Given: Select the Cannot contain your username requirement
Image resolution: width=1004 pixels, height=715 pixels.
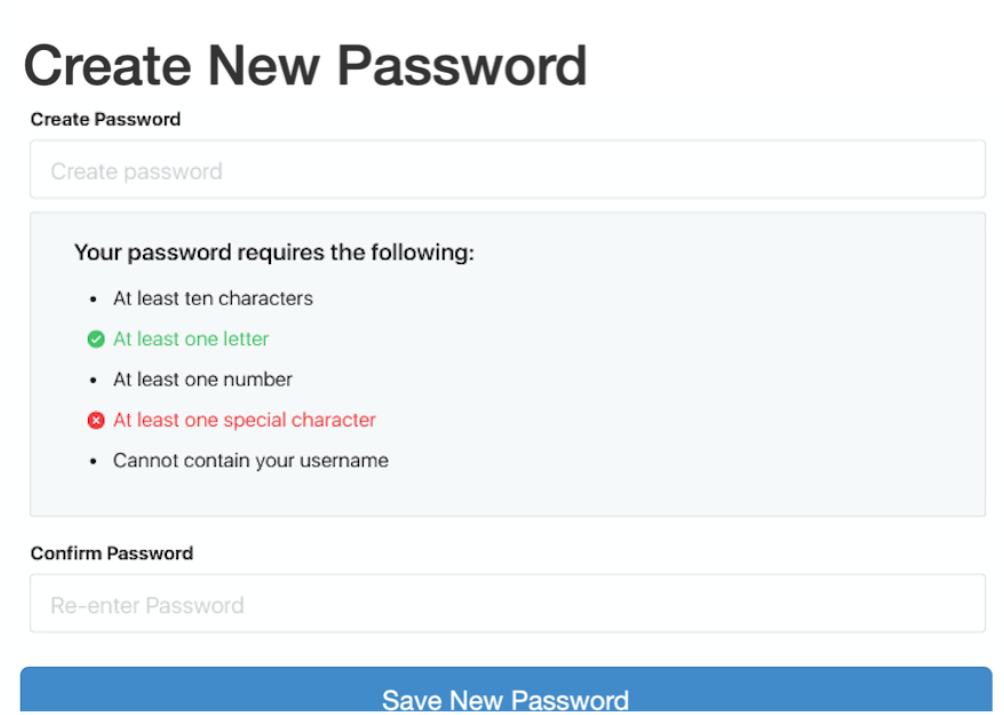Looking at the screenshot, I should point(250,461).
